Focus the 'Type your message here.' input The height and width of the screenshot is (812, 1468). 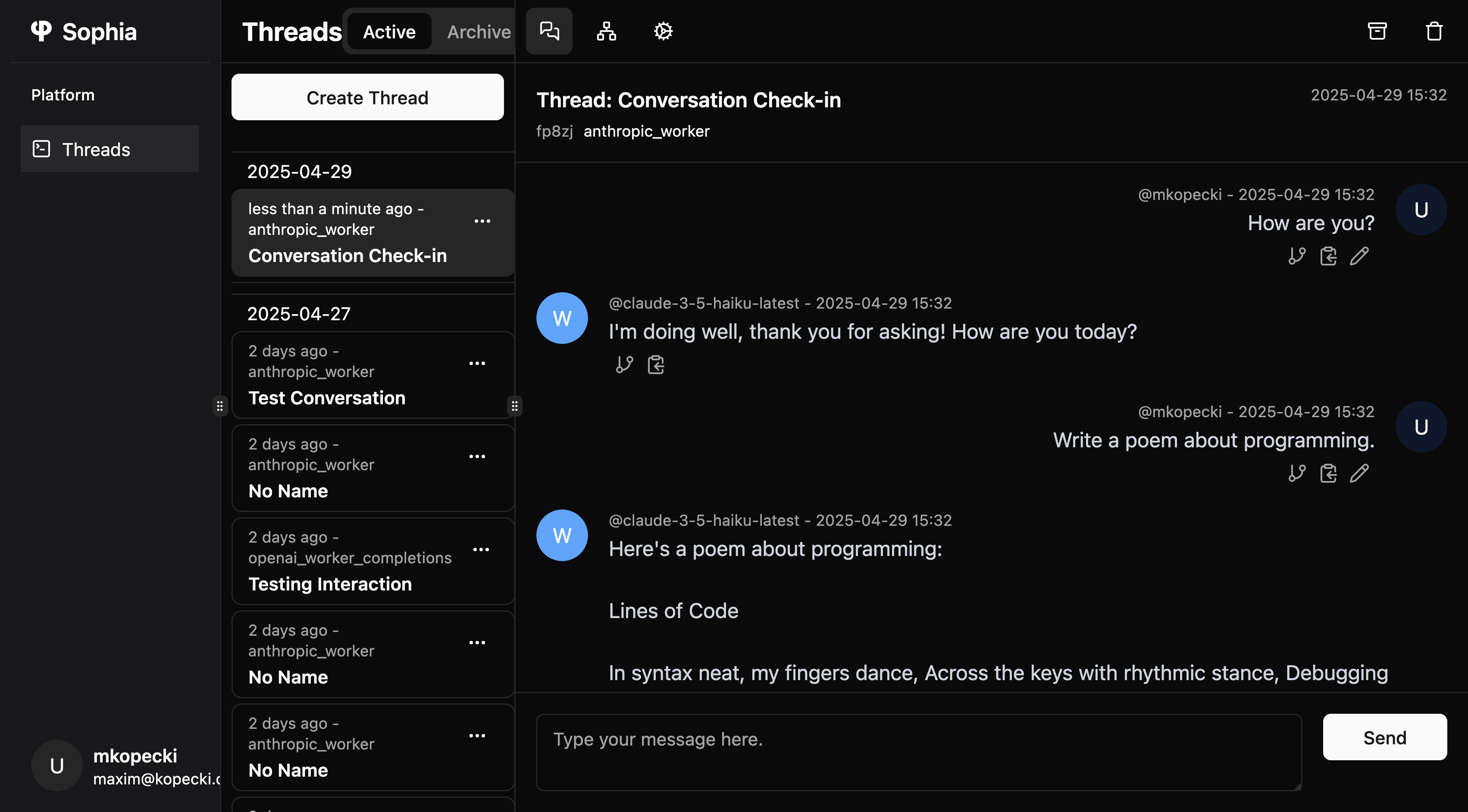pos(919,752)
